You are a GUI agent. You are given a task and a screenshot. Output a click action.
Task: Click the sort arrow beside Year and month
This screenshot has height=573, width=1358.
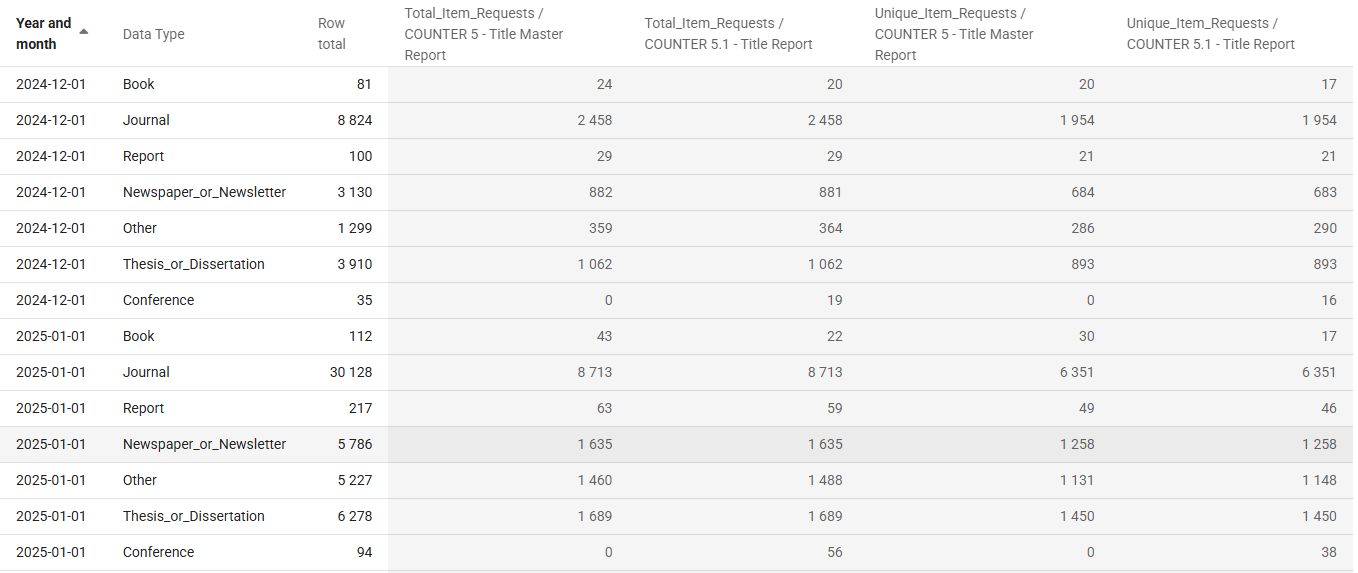[x=84, y=32]
